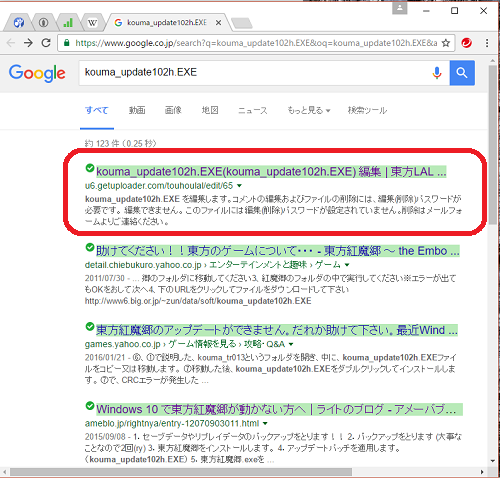Click the horizontal scrollbar thumb
Viewport: 500px width, 478px height.
point(181,472)
